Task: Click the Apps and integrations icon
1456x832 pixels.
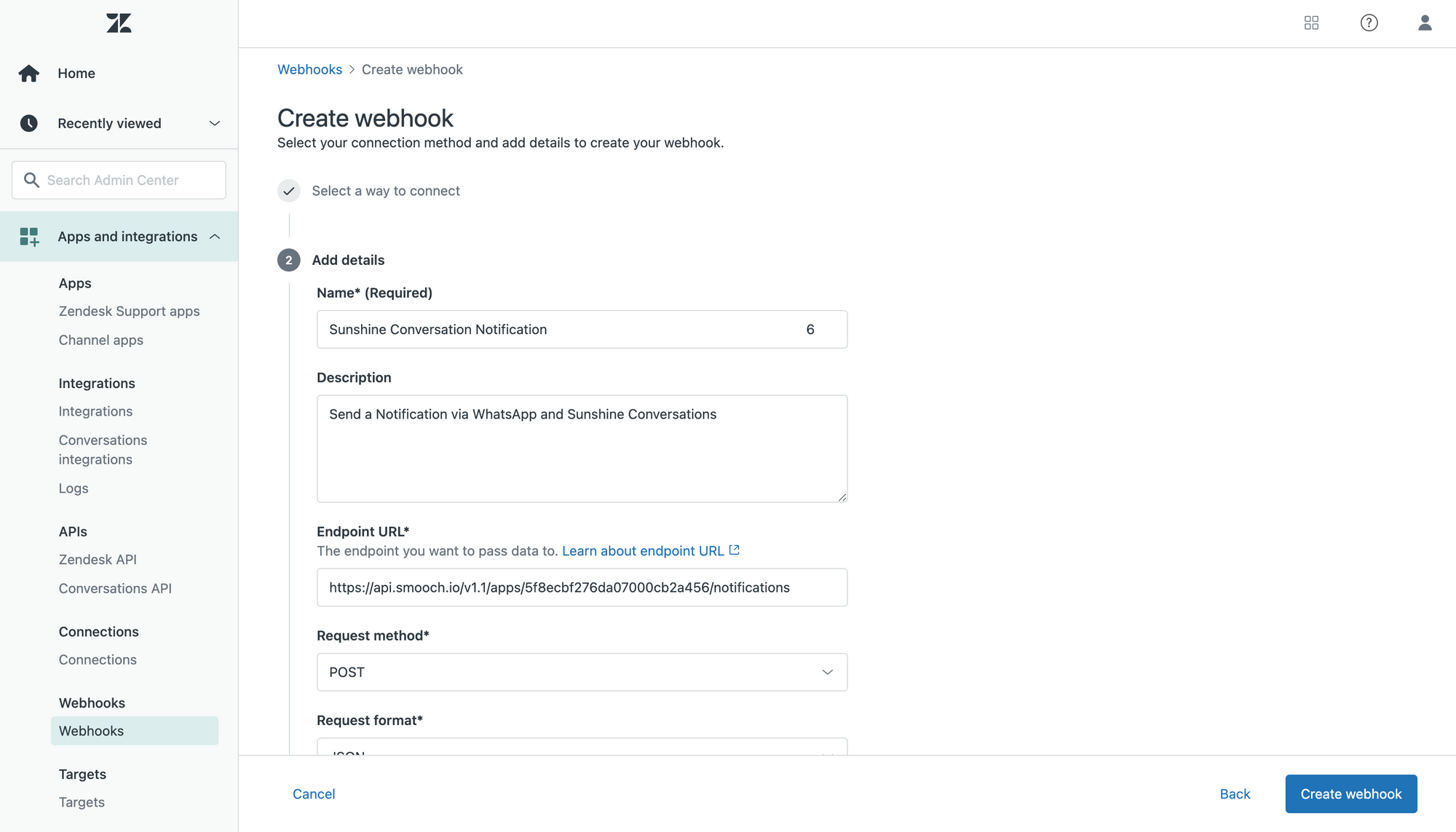Action: (x=29, y=237)
